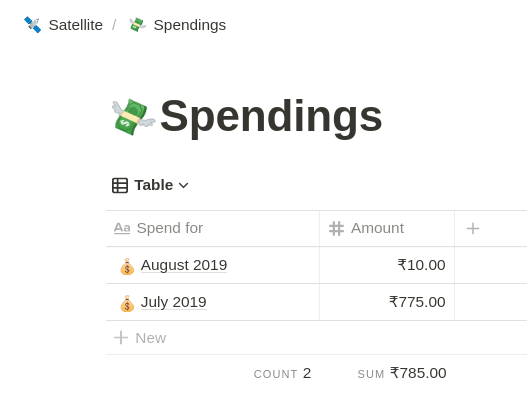Screen dimensions: 527x420
Task: Click the satellite icon in breadcrumb
Action: (33, 25)
